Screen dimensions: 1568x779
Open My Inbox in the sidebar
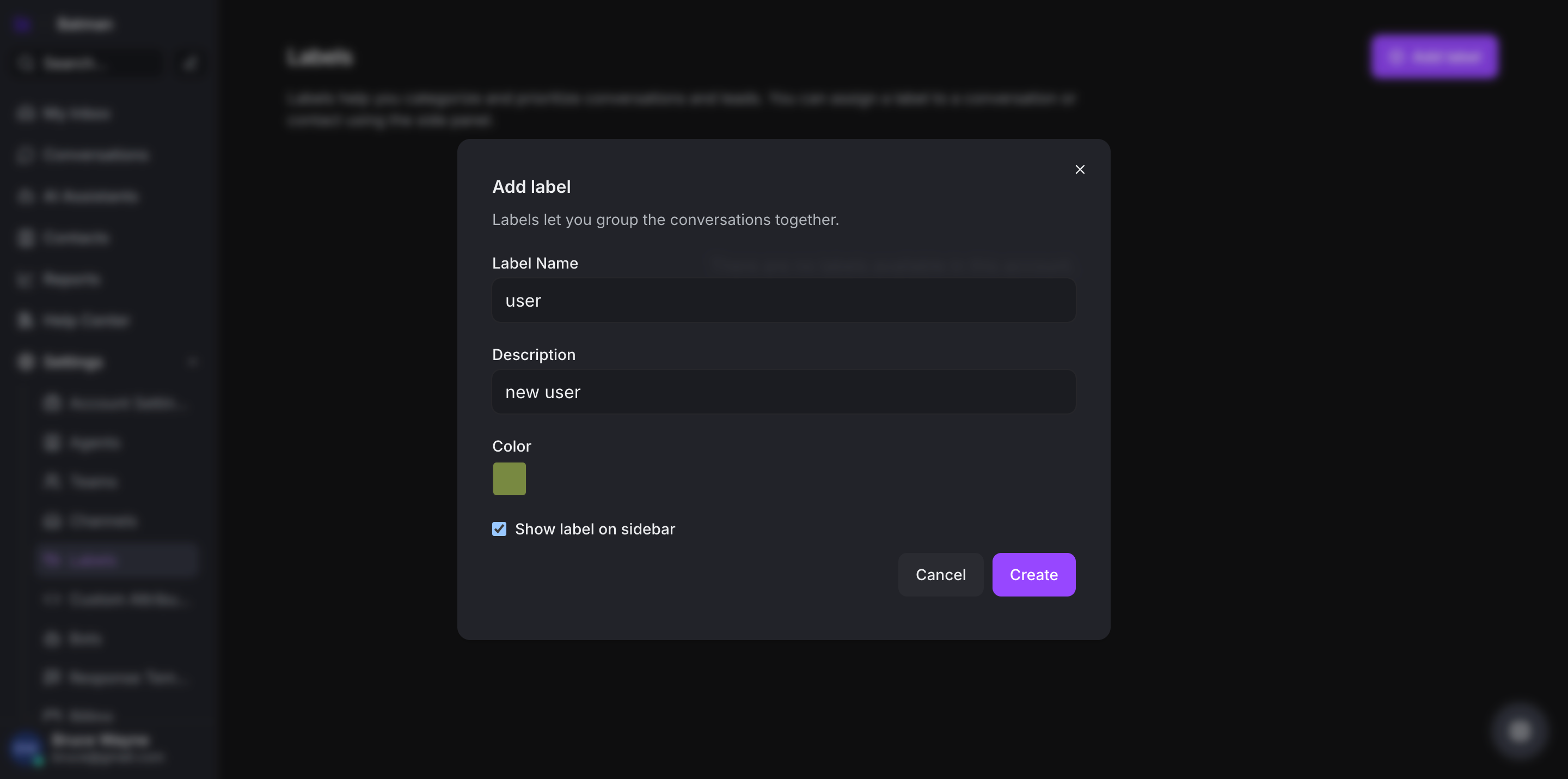point(76,113)
